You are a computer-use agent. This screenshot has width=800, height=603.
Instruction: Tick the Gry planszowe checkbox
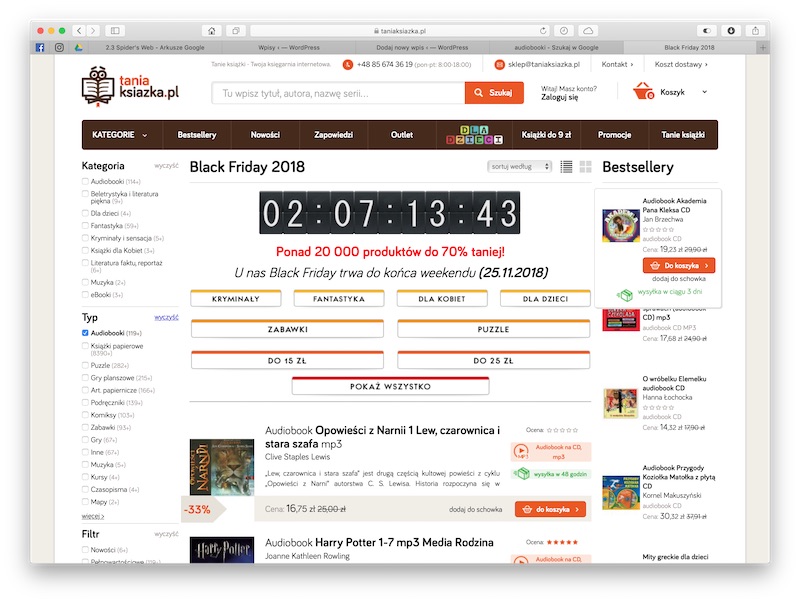85,378
